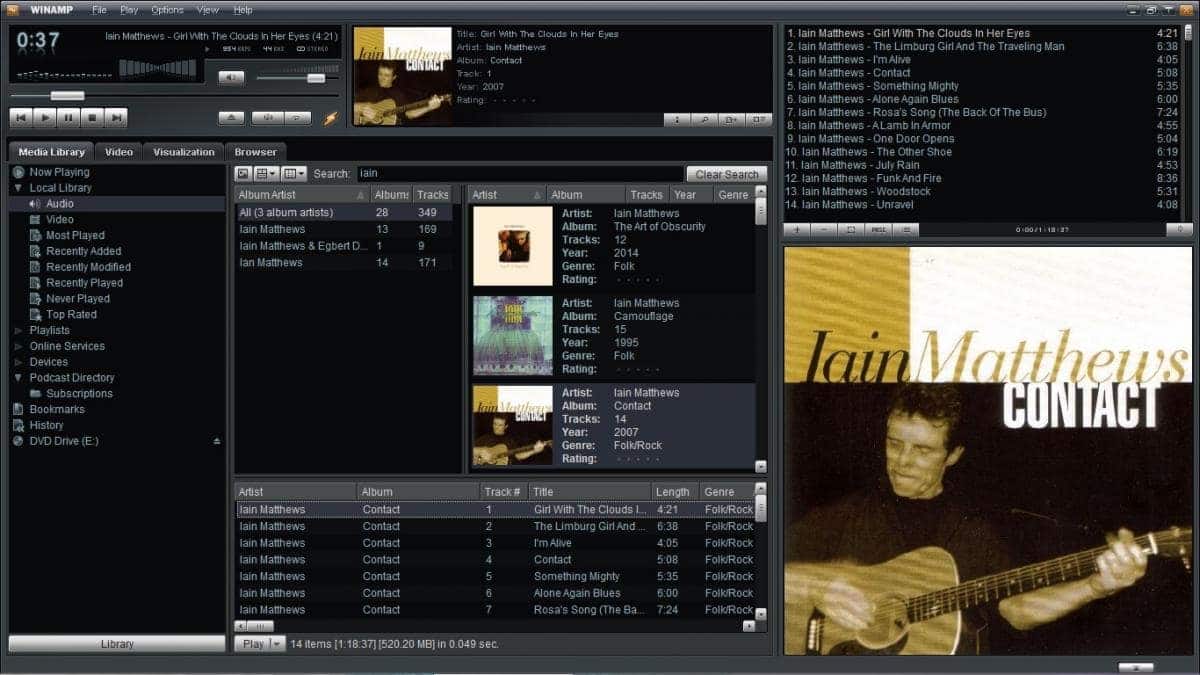Click the track info button under file details

pyautogui.click(x=677, y=120)
